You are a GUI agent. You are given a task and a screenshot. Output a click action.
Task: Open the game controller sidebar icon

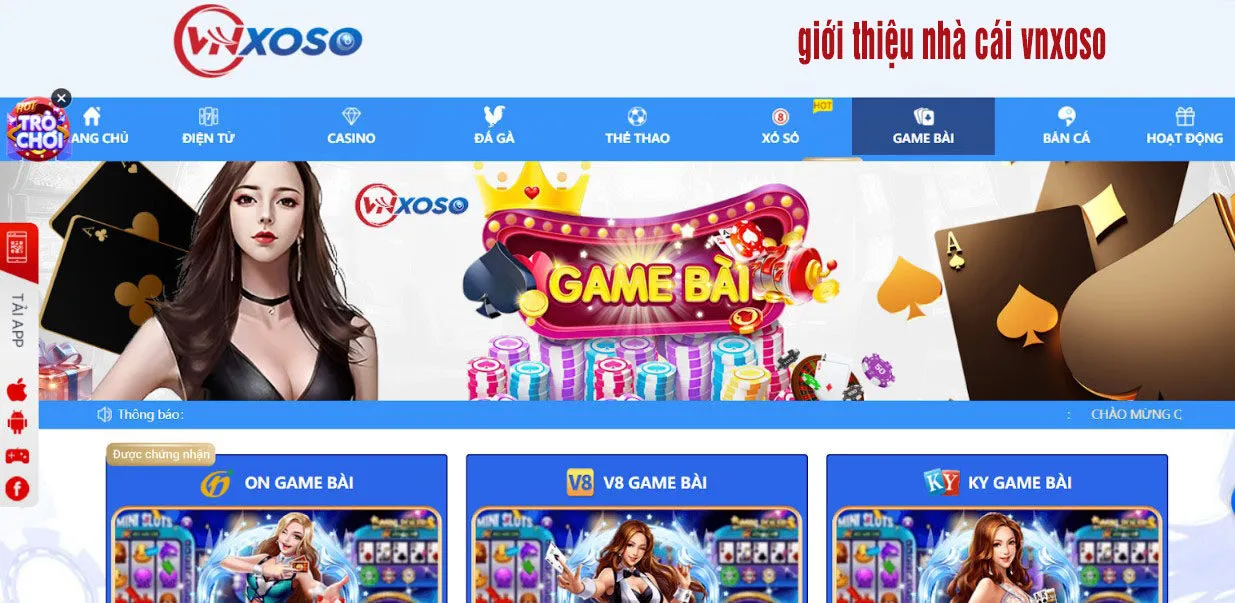(x=17, y=456)
